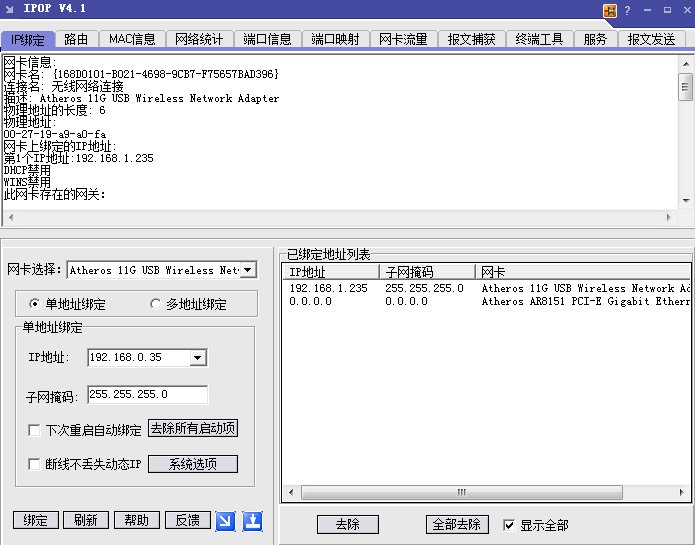Click the IPOP app icon in title bar
Image resolution: width=695 pixels, height=545 pixels.
tap(9, 9)
